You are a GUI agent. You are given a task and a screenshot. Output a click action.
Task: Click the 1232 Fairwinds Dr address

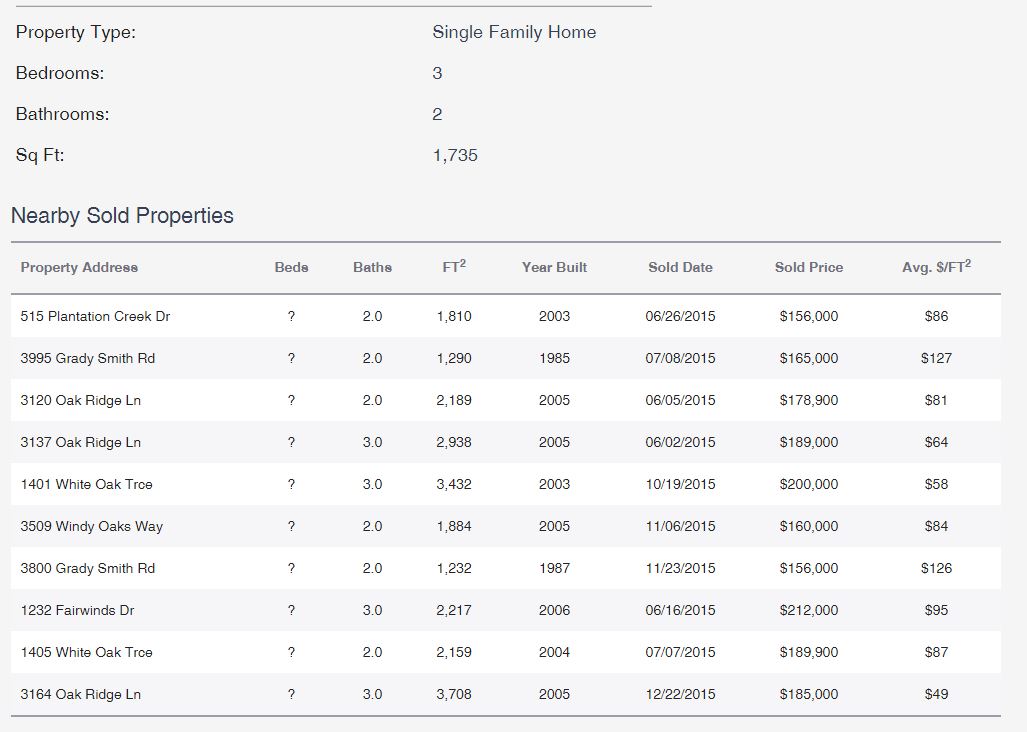click(77, 611)
